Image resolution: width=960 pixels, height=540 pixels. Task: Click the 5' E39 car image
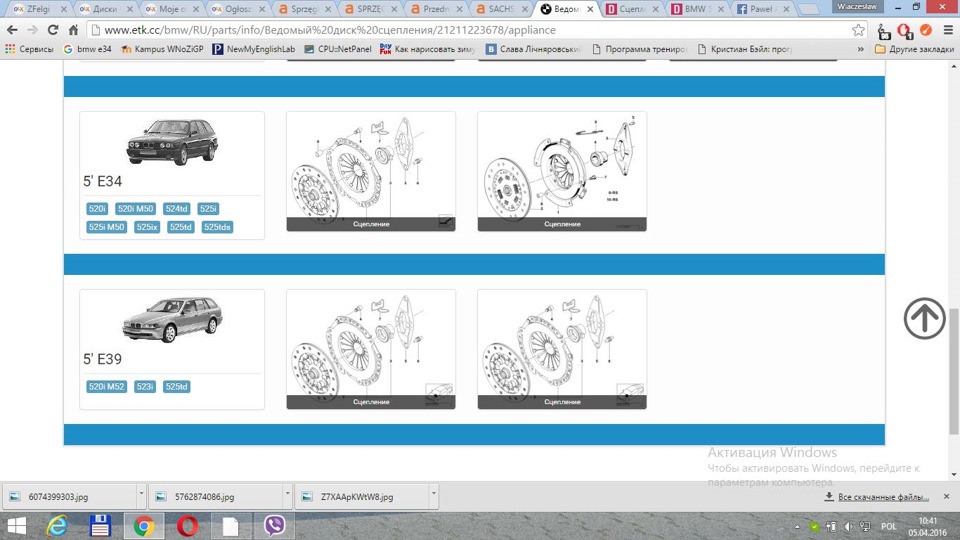pos(172,320)
